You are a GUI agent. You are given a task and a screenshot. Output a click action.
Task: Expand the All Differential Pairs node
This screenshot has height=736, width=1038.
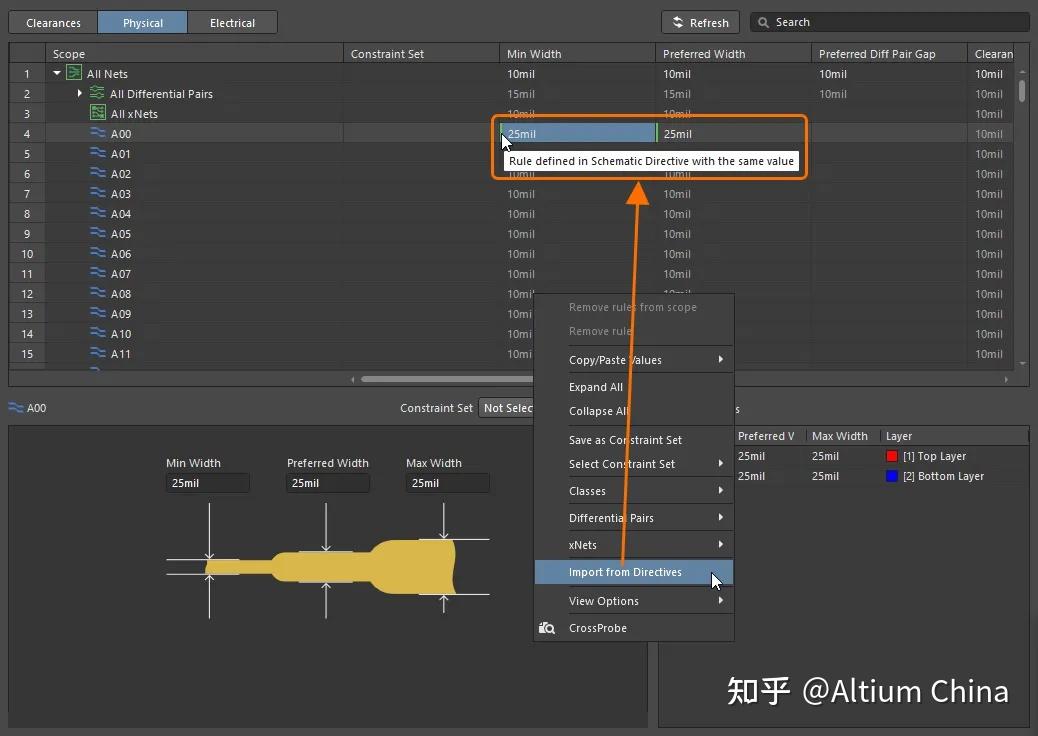[x=79, y=93]
